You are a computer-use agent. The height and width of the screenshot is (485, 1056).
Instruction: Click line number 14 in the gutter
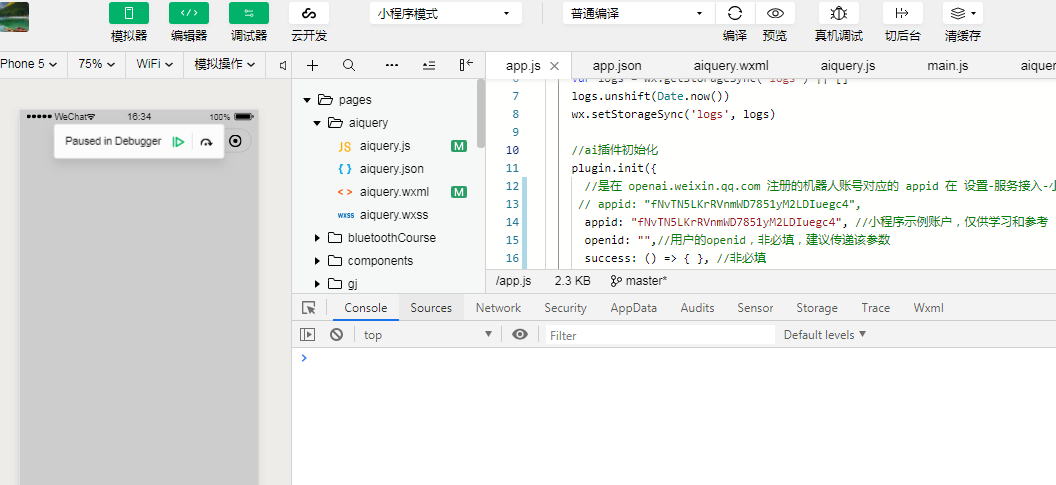[x=512, y=222]
